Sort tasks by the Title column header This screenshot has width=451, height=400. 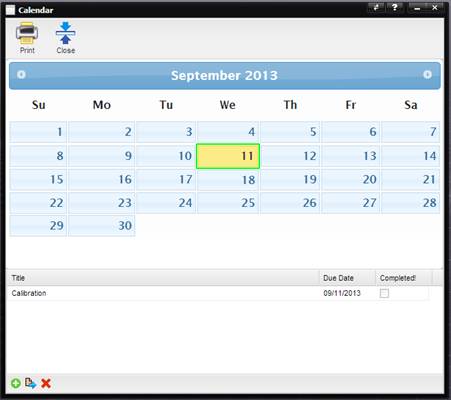163,278
